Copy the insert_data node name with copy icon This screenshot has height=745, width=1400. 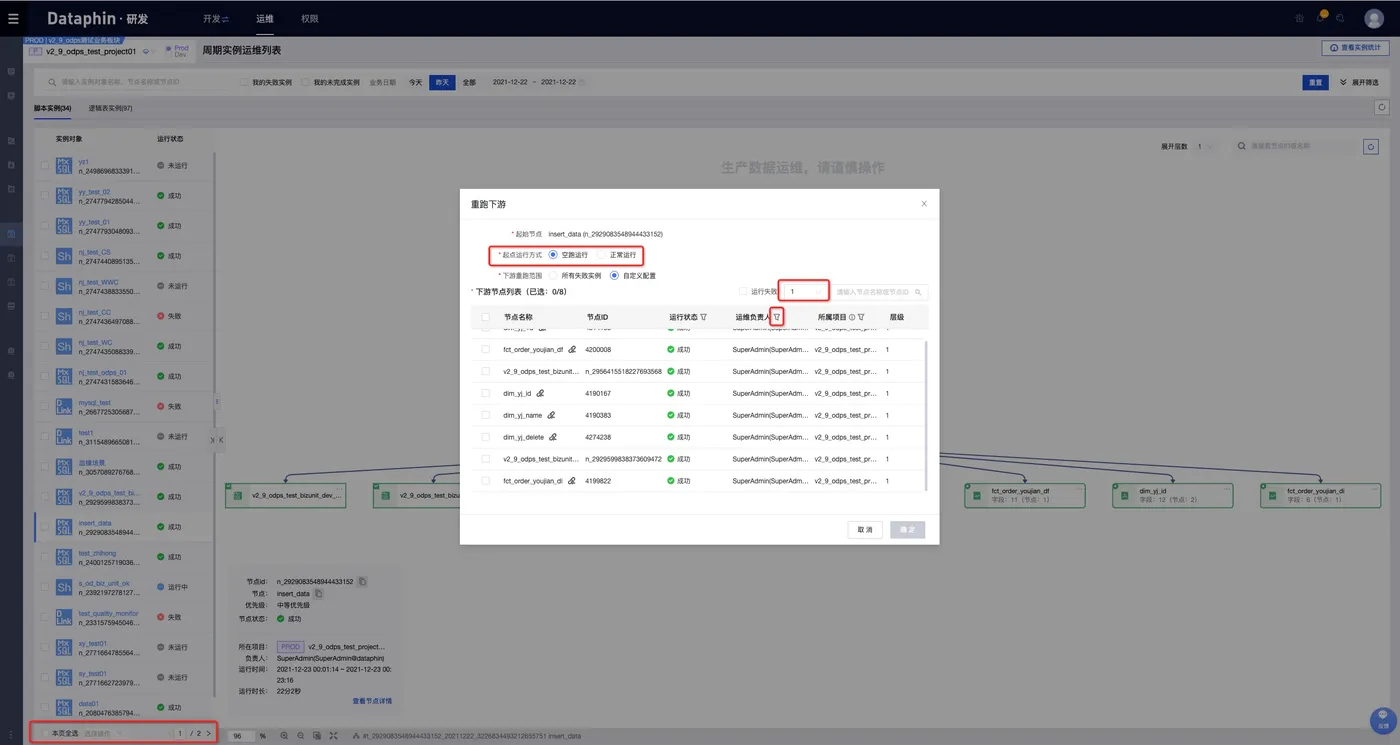319,594
